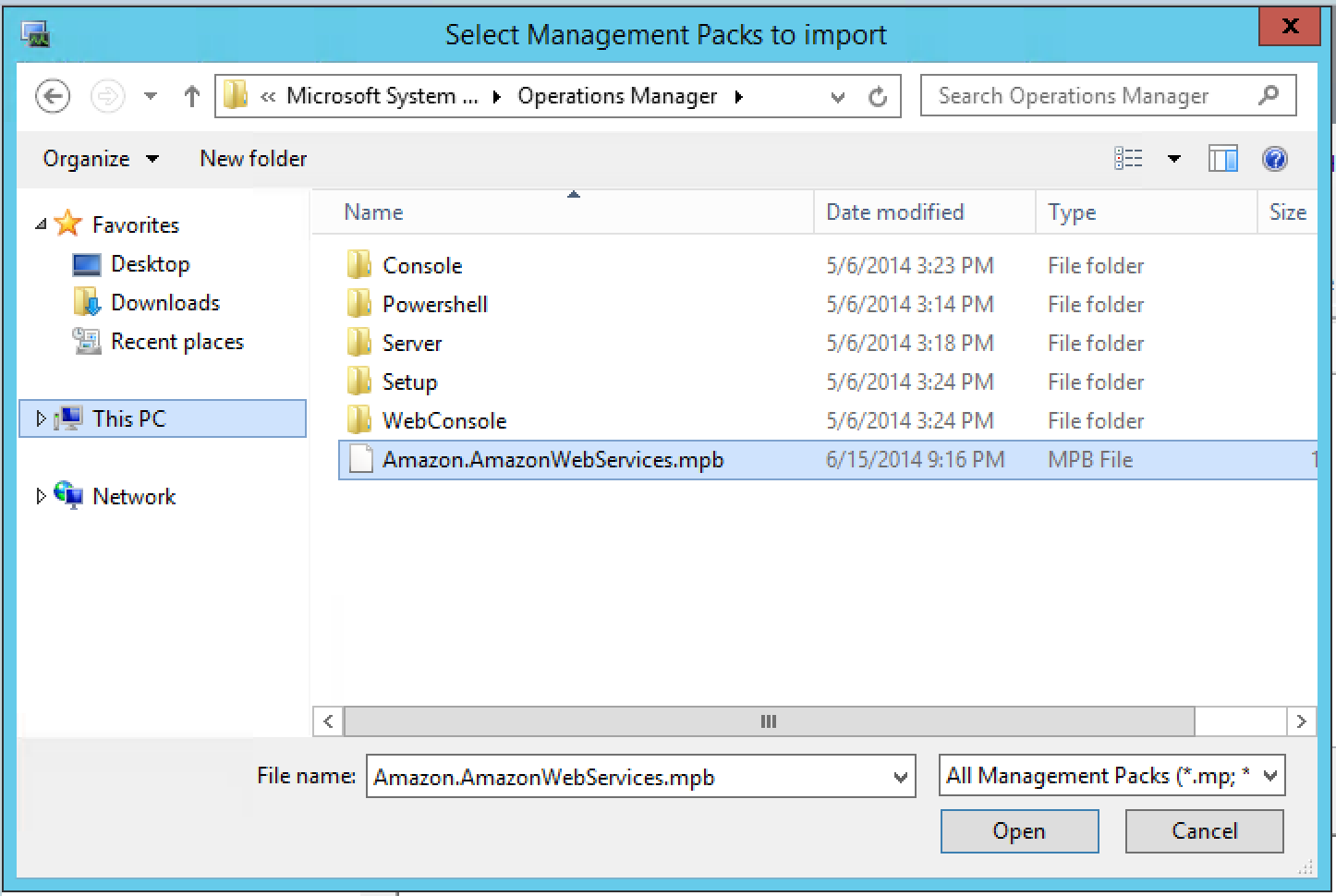Image resolution: width=1336 pixels, height=896 pixels.
Task: Refresh the Operations Manager folder listing
Action: tap(878, 96)
